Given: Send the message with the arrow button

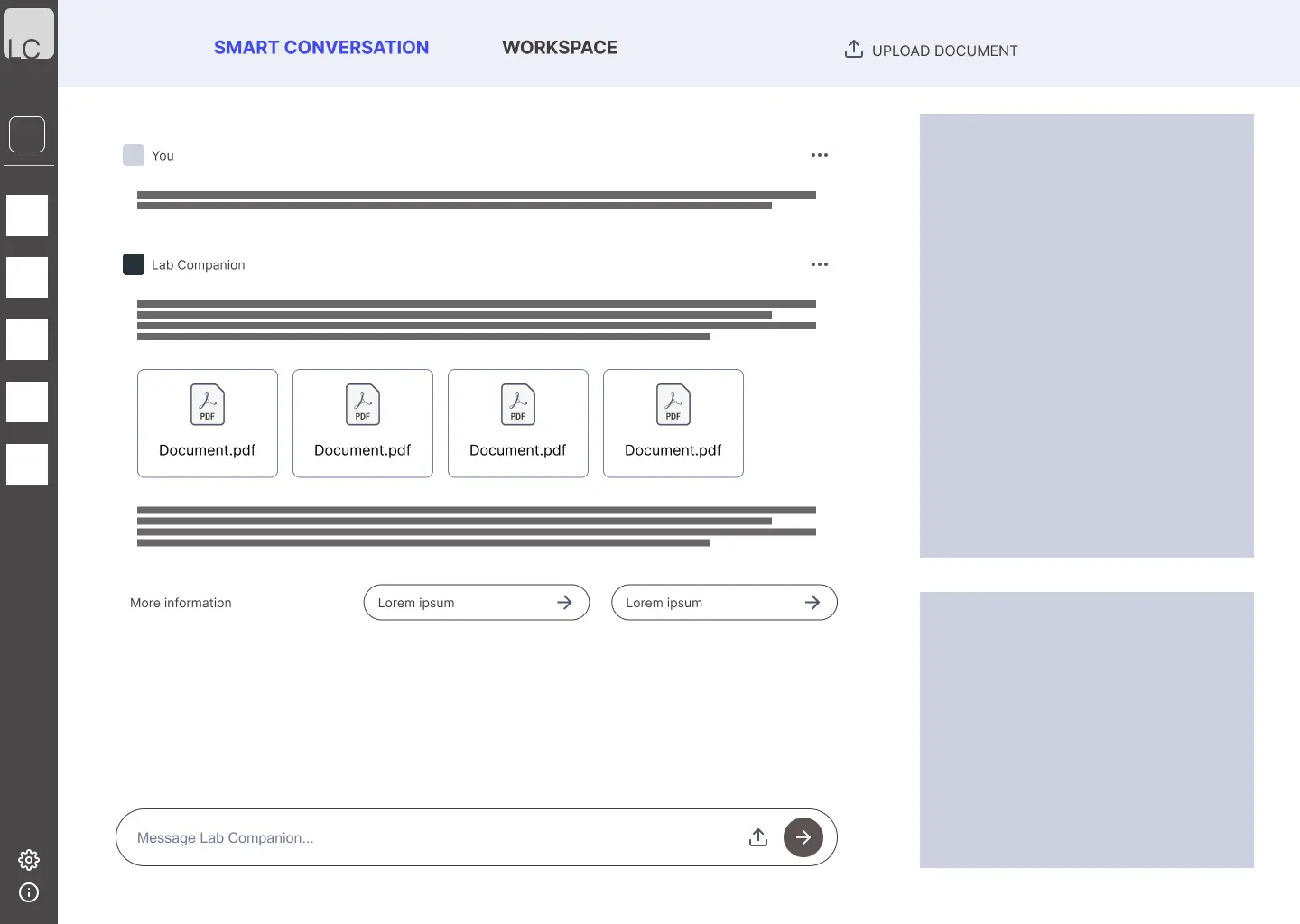Looking at the screenshot, I should tap(803, 837).
